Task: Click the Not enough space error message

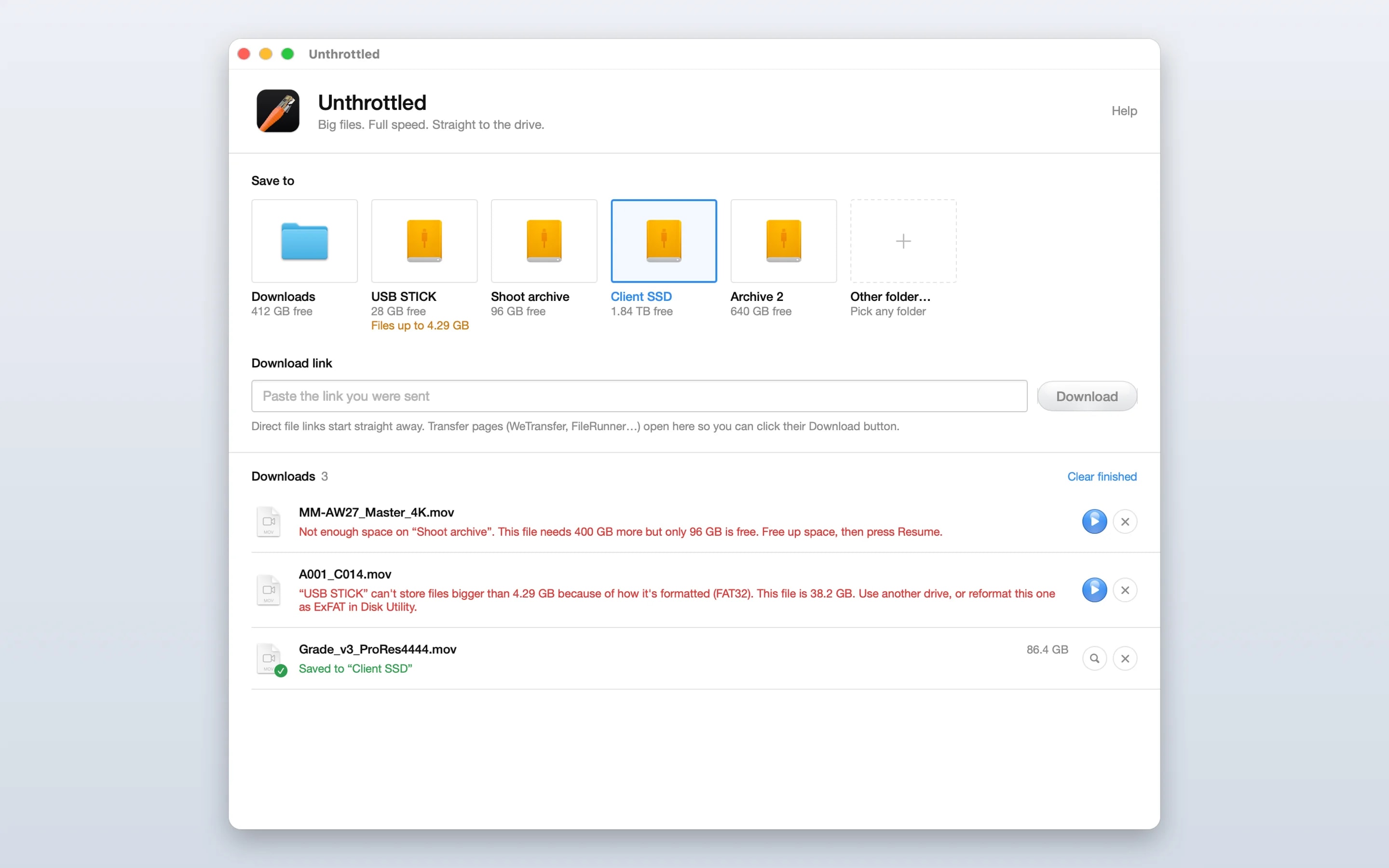Action: (x=620, y=531)
